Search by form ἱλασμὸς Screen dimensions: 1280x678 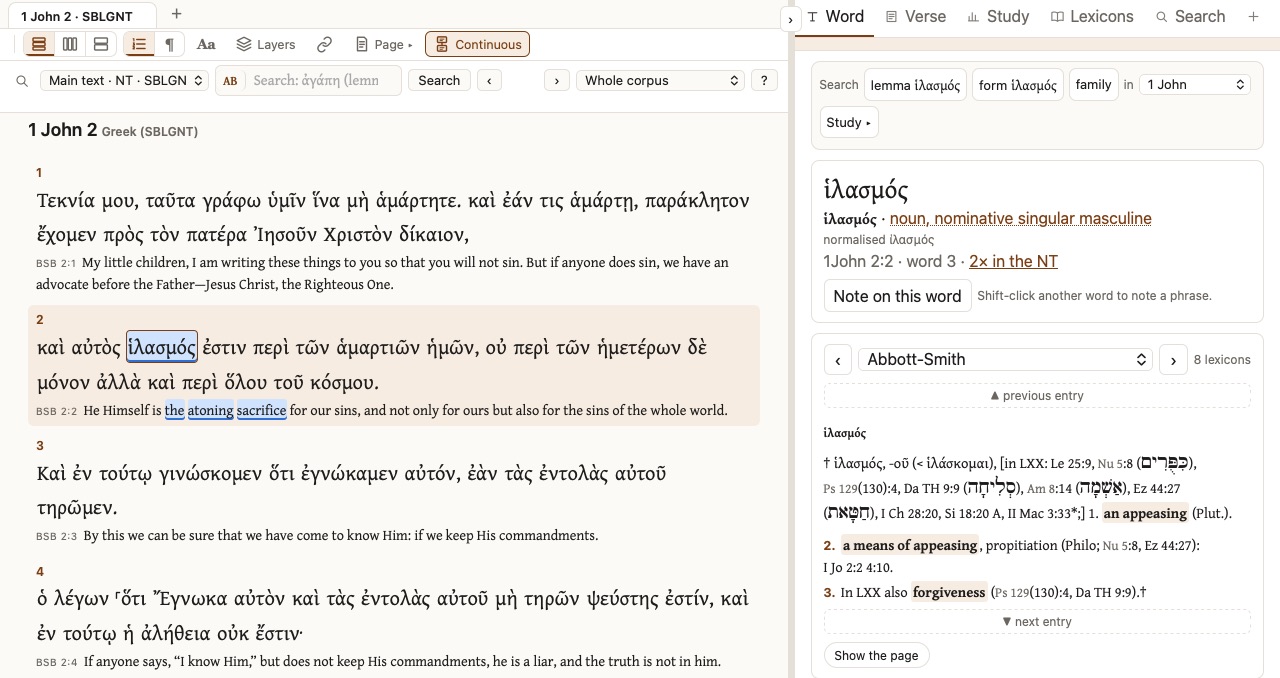1018,85
